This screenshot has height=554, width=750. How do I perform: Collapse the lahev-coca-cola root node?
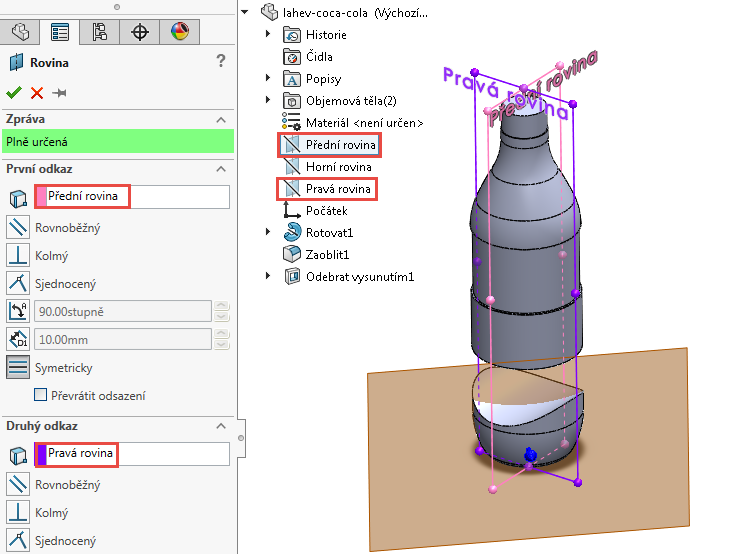[245, 12]
